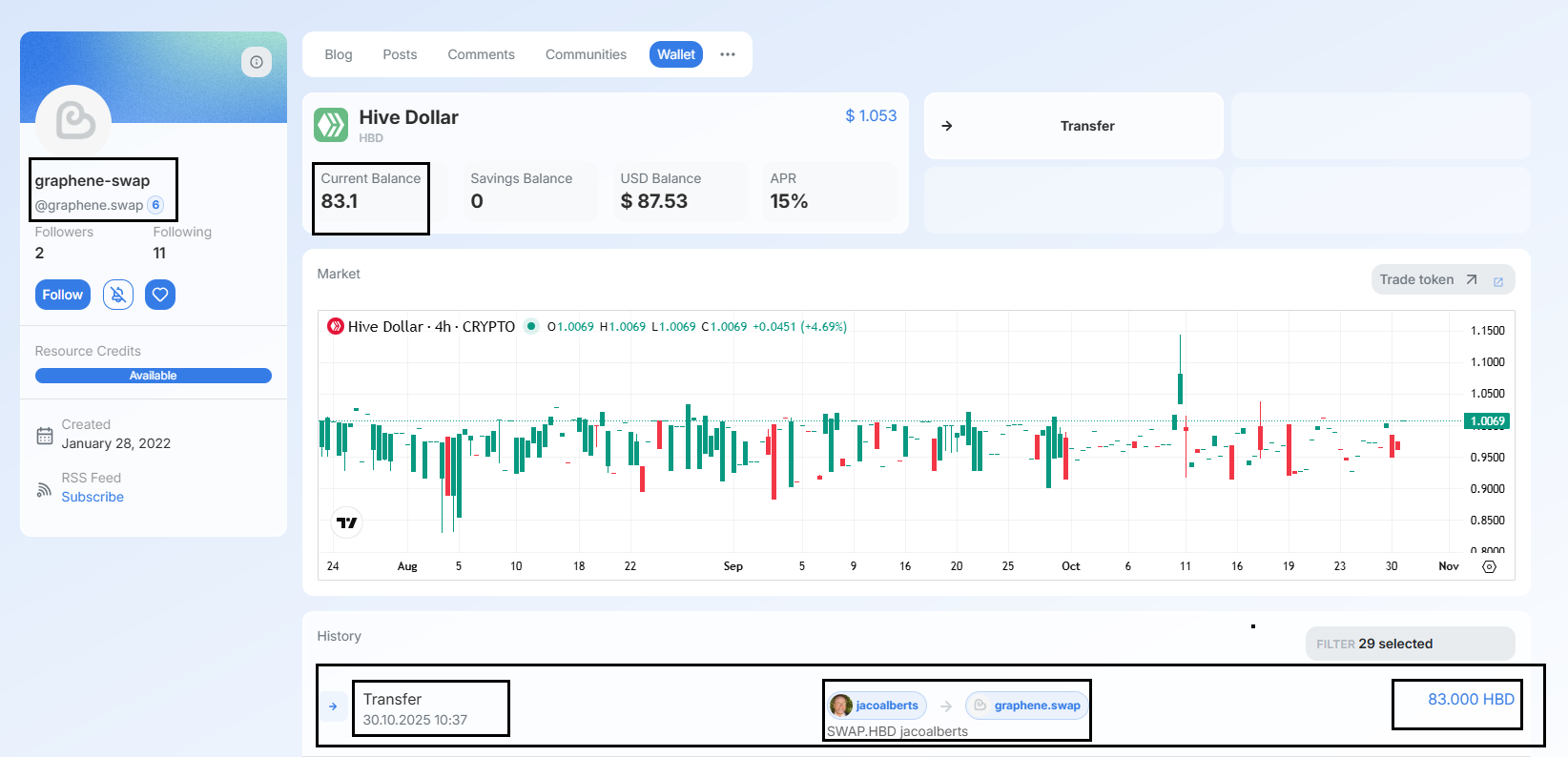Click the external link icon beside Trade token

pos(1498,281)
